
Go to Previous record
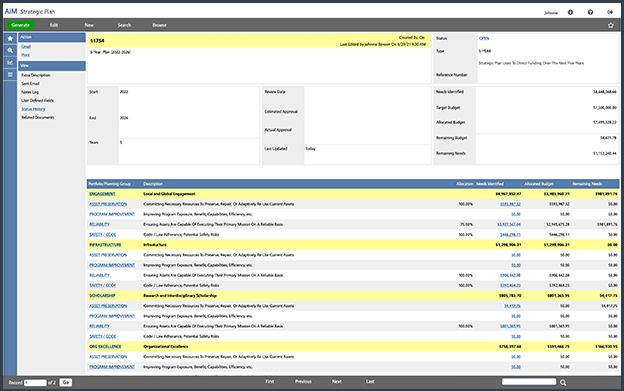pyautogui.click(x=303, y=381)
